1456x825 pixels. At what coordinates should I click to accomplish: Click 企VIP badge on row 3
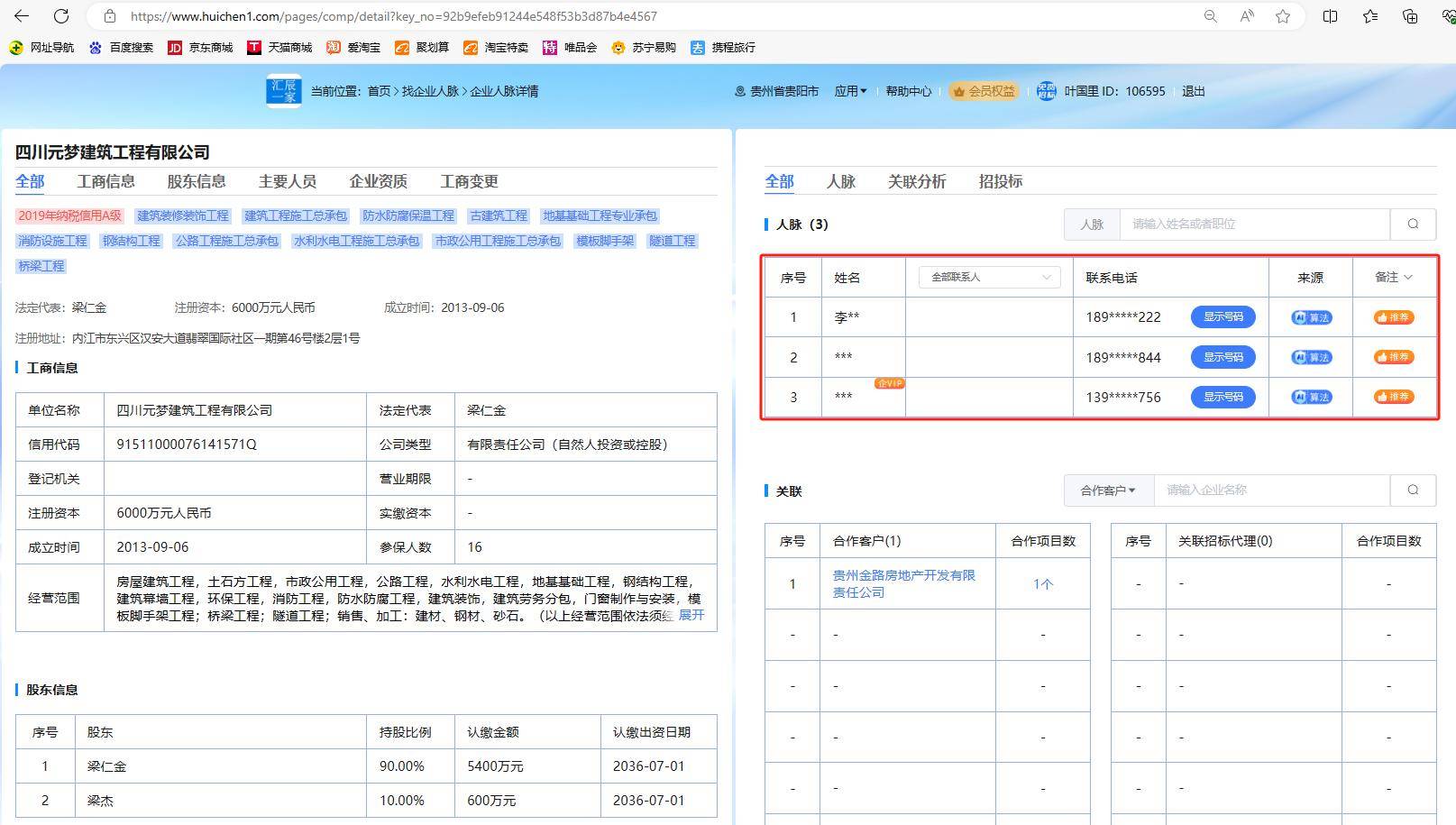pos(889,383)
